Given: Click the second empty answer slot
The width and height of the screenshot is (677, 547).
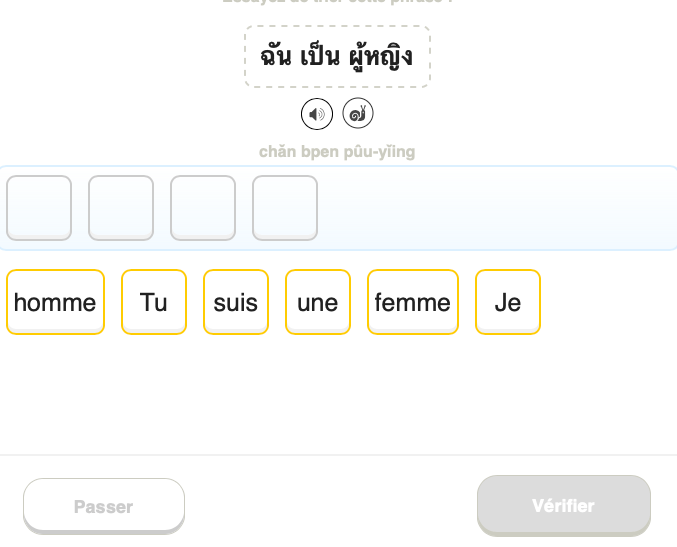Looking at the screenshot, I should click(121, 208).
